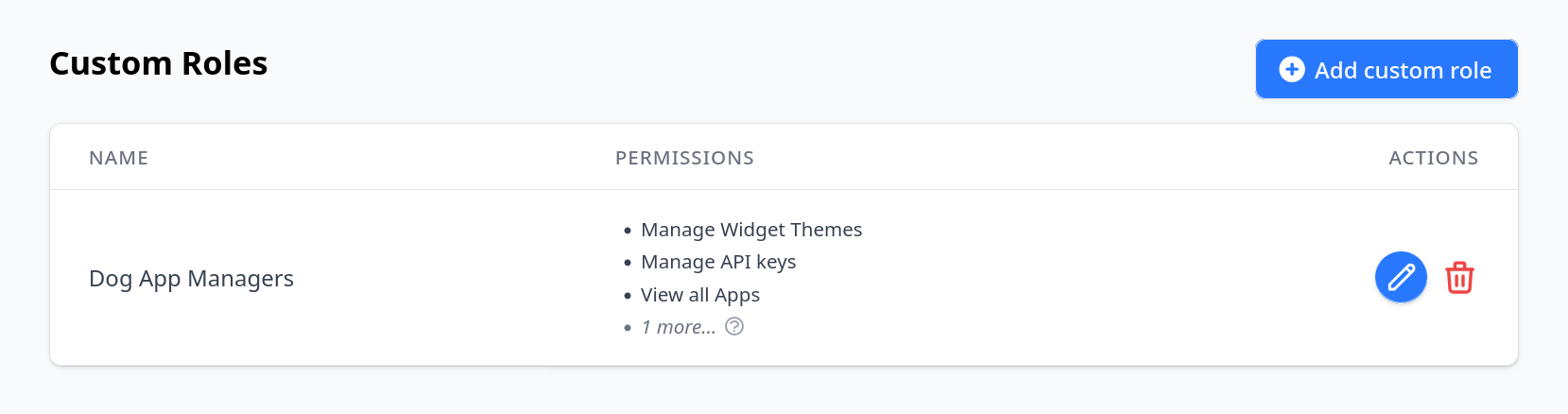Click the ACTIONS column header

coord(1433,158)
